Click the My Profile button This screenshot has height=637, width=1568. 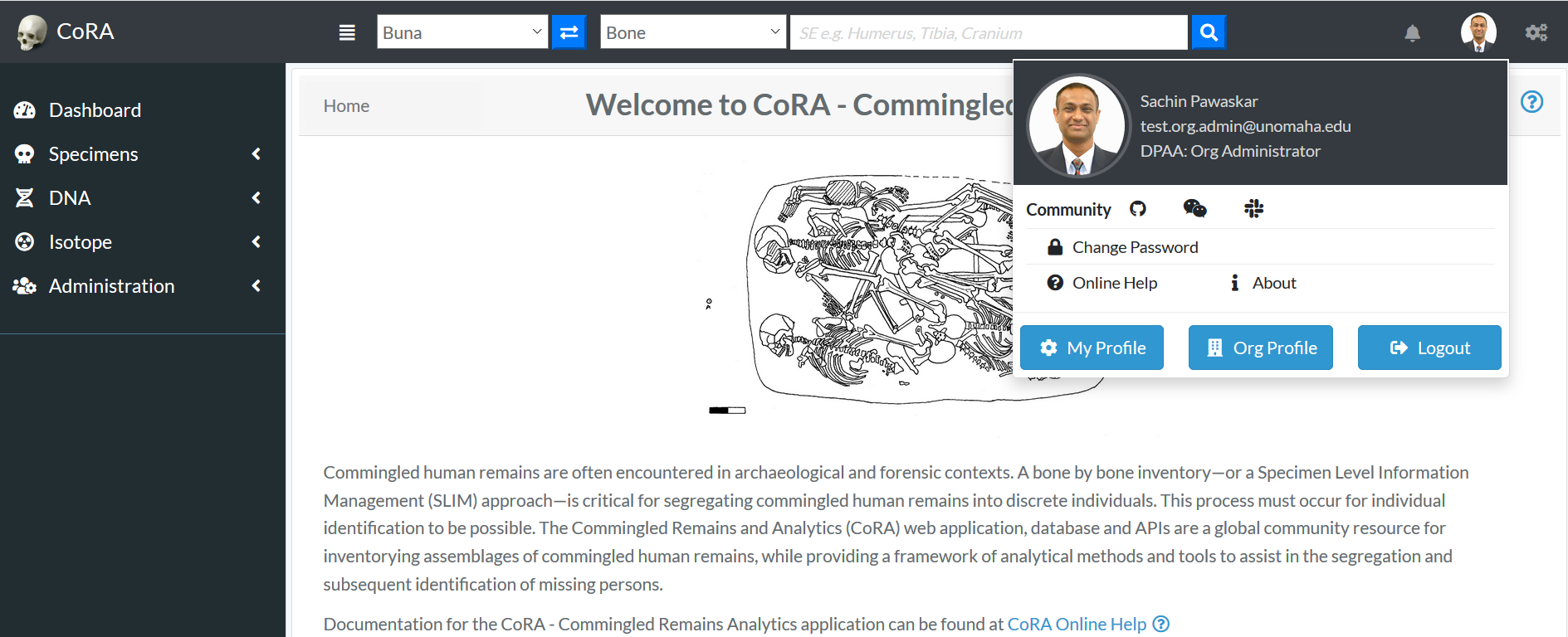click(x=1092, y=348)
